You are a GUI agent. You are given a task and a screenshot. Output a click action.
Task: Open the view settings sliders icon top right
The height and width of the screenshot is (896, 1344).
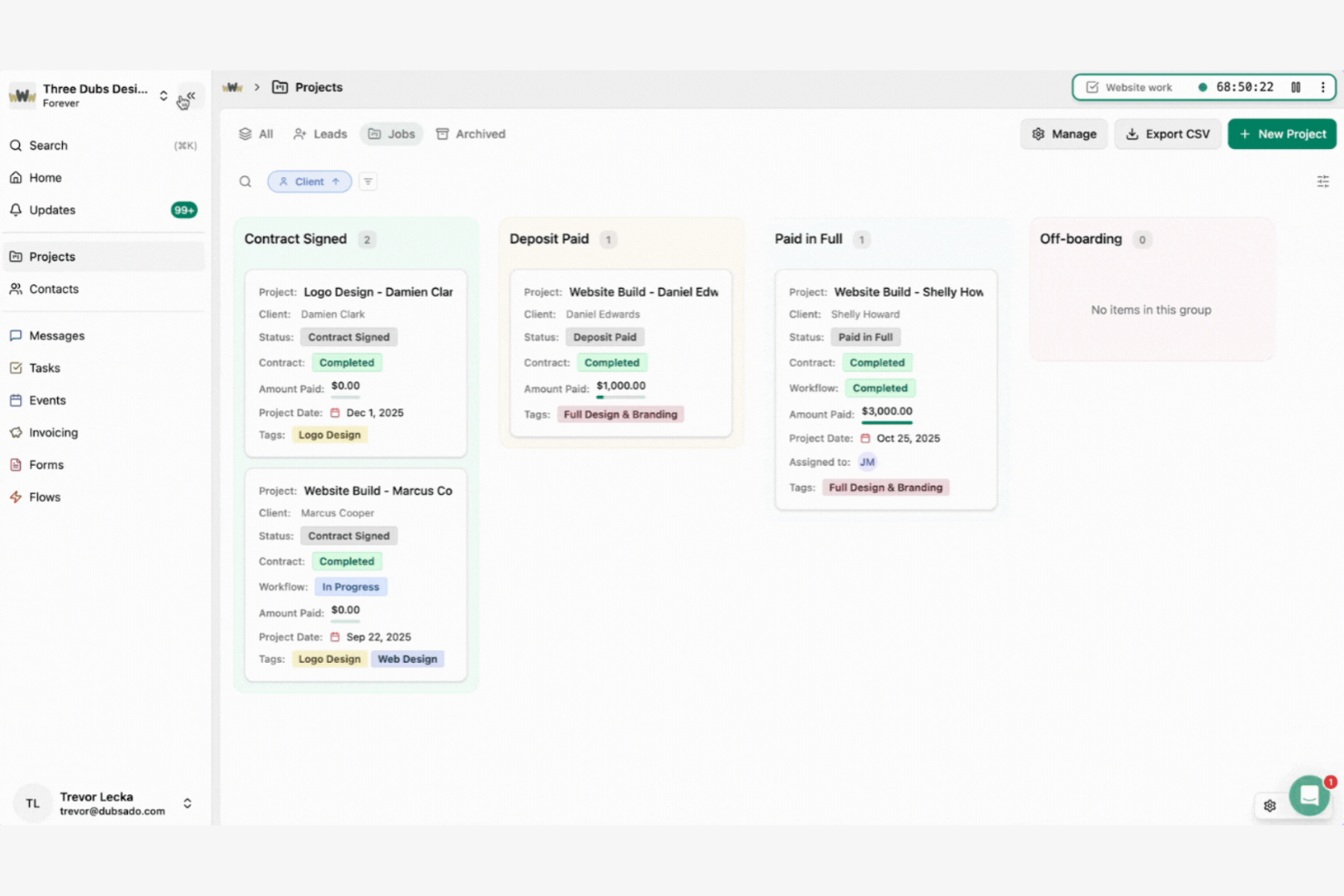coord(1323,182)
